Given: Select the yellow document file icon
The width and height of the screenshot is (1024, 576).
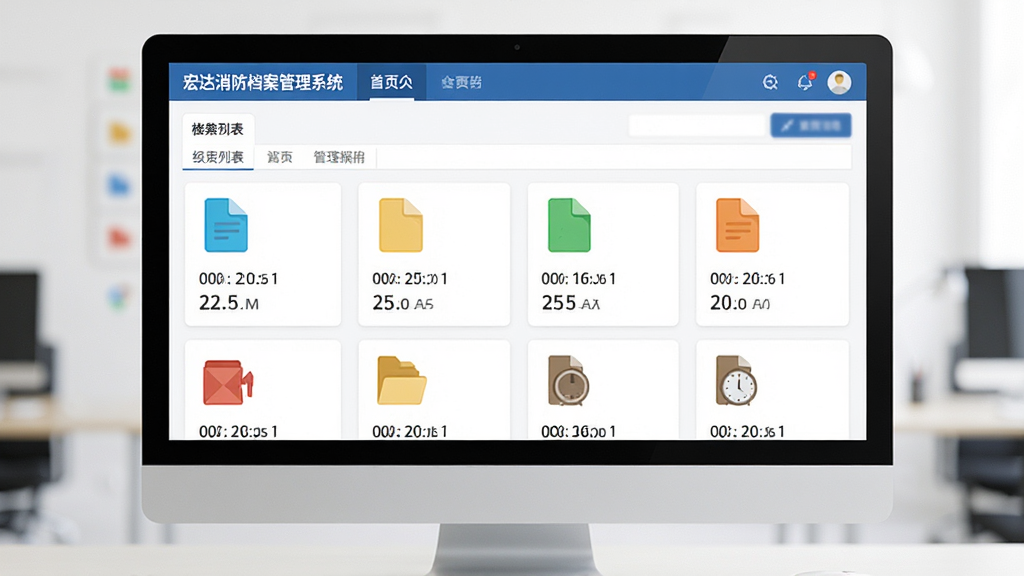Looking at the screenshot, I should tap(401, 225).
